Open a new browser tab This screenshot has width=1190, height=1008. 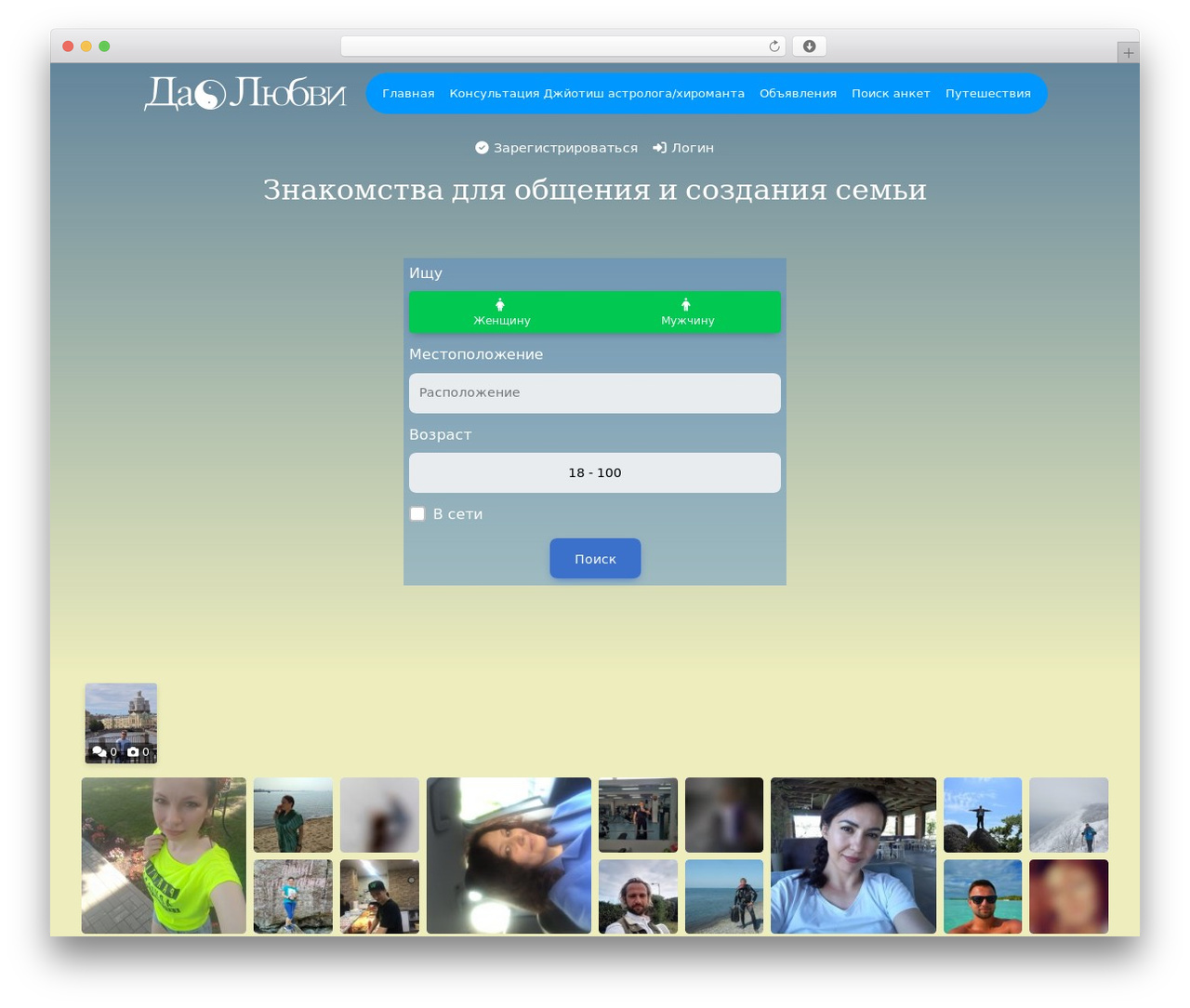coord(1128,53)
